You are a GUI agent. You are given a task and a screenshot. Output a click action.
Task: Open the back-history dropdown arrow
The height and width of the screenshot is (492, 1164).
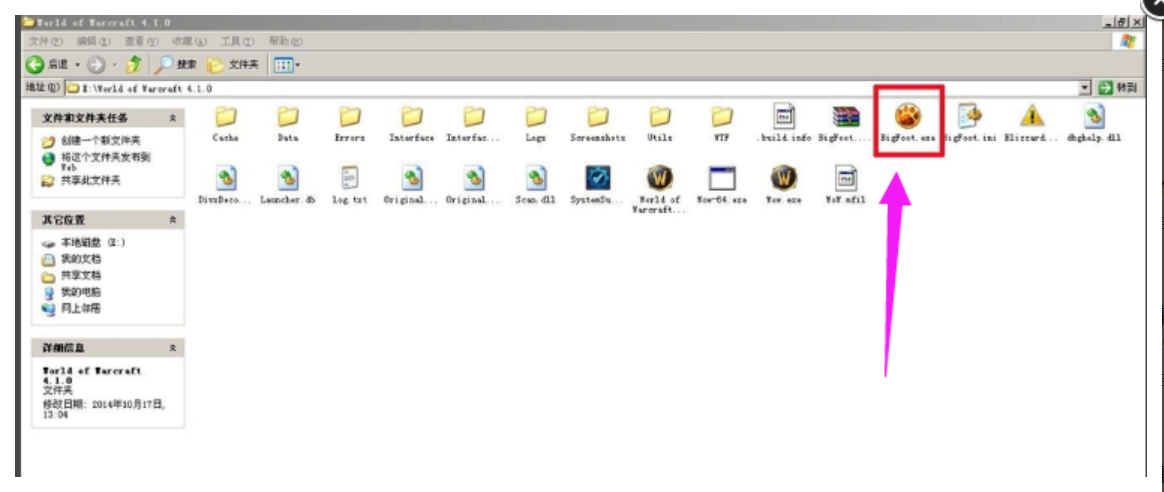[78, 65]
